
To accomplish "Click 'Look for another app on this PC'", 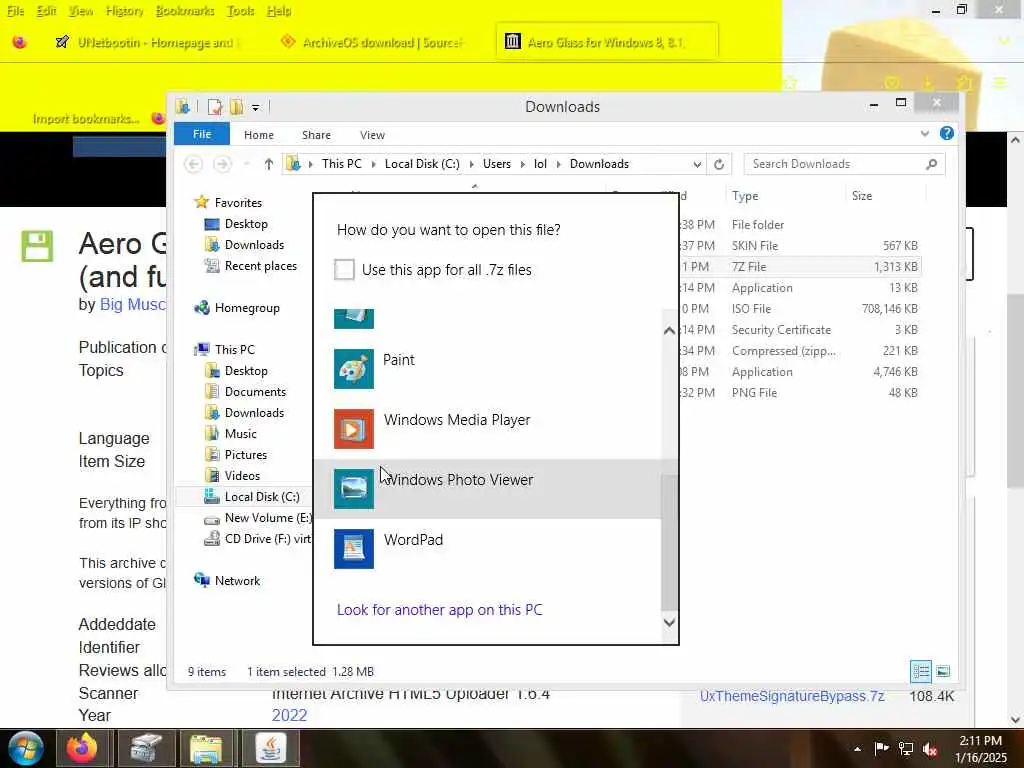I will tap(440, 609).
